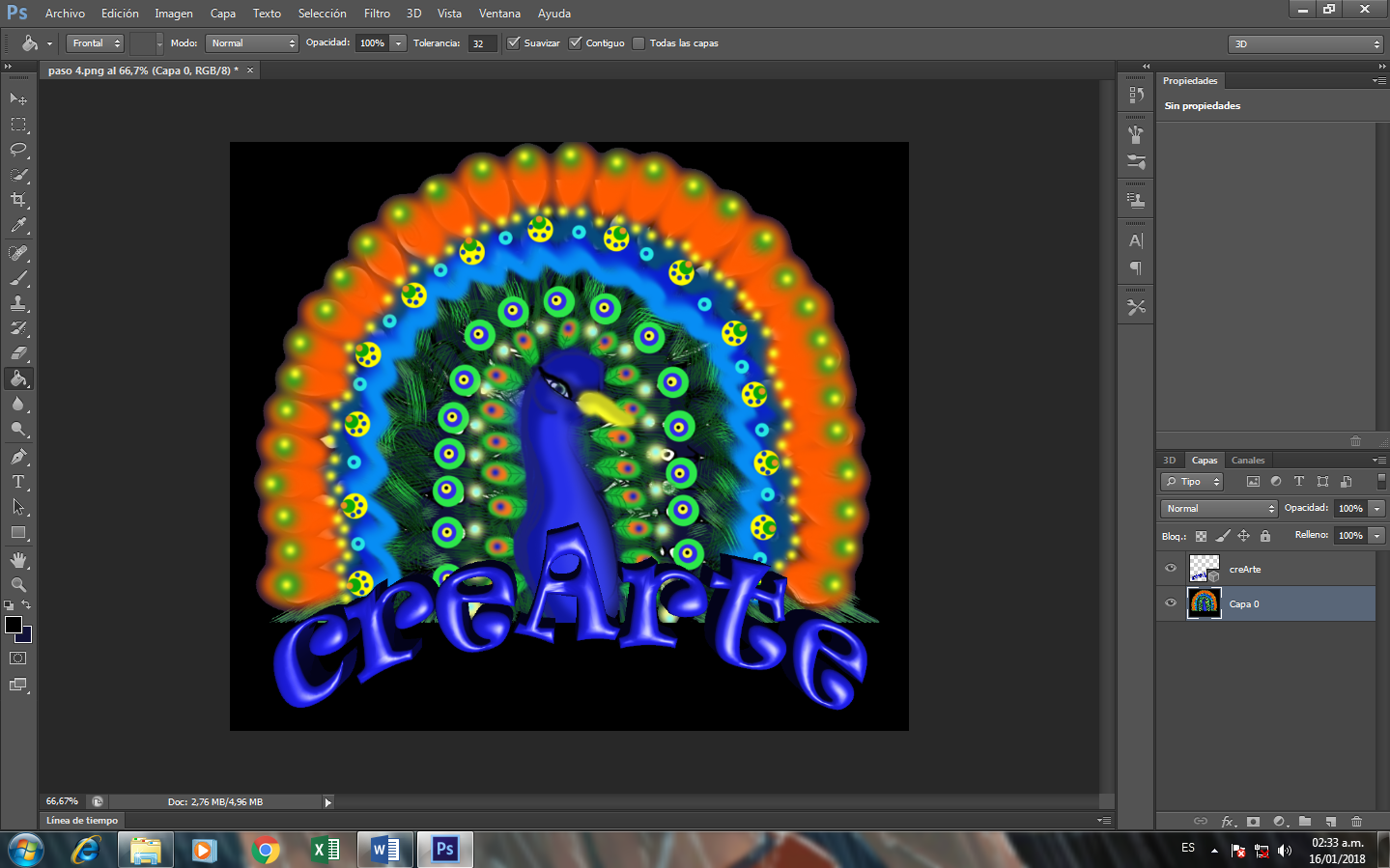
Task: Select the Lasso tool
Action: pos(18,150)
